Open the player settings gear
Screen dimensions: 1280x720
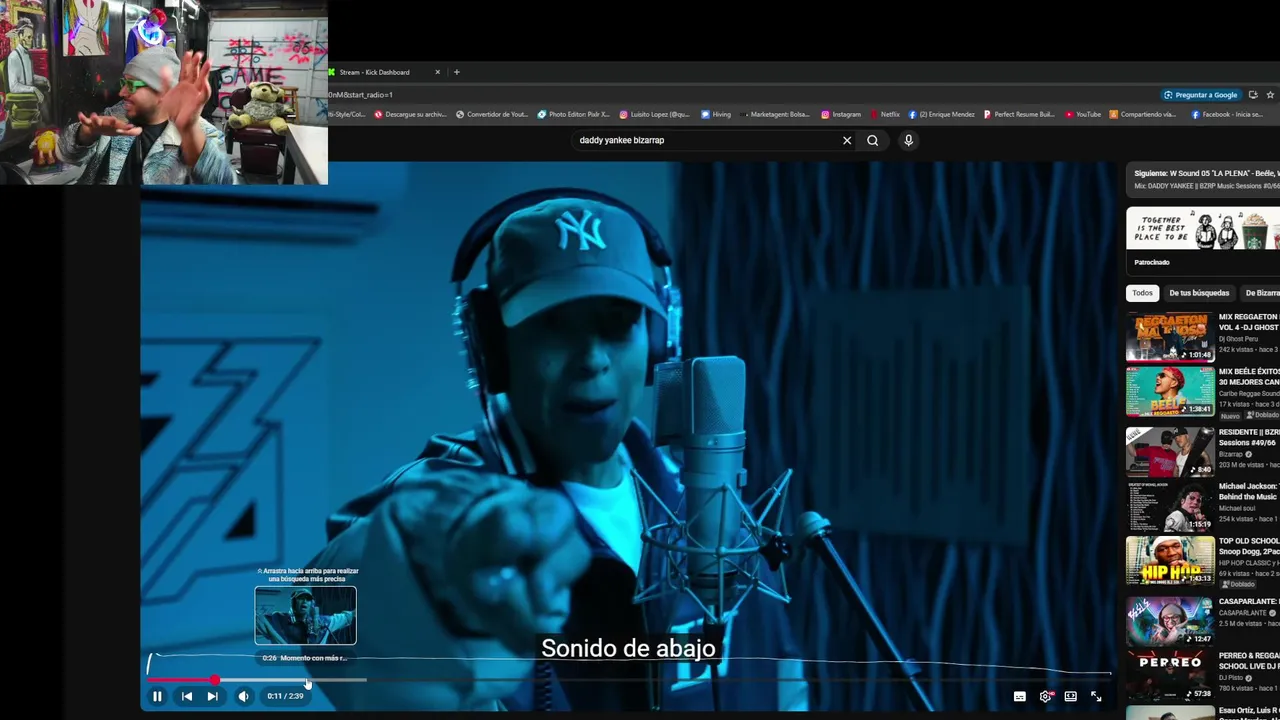click(1045, 697)
